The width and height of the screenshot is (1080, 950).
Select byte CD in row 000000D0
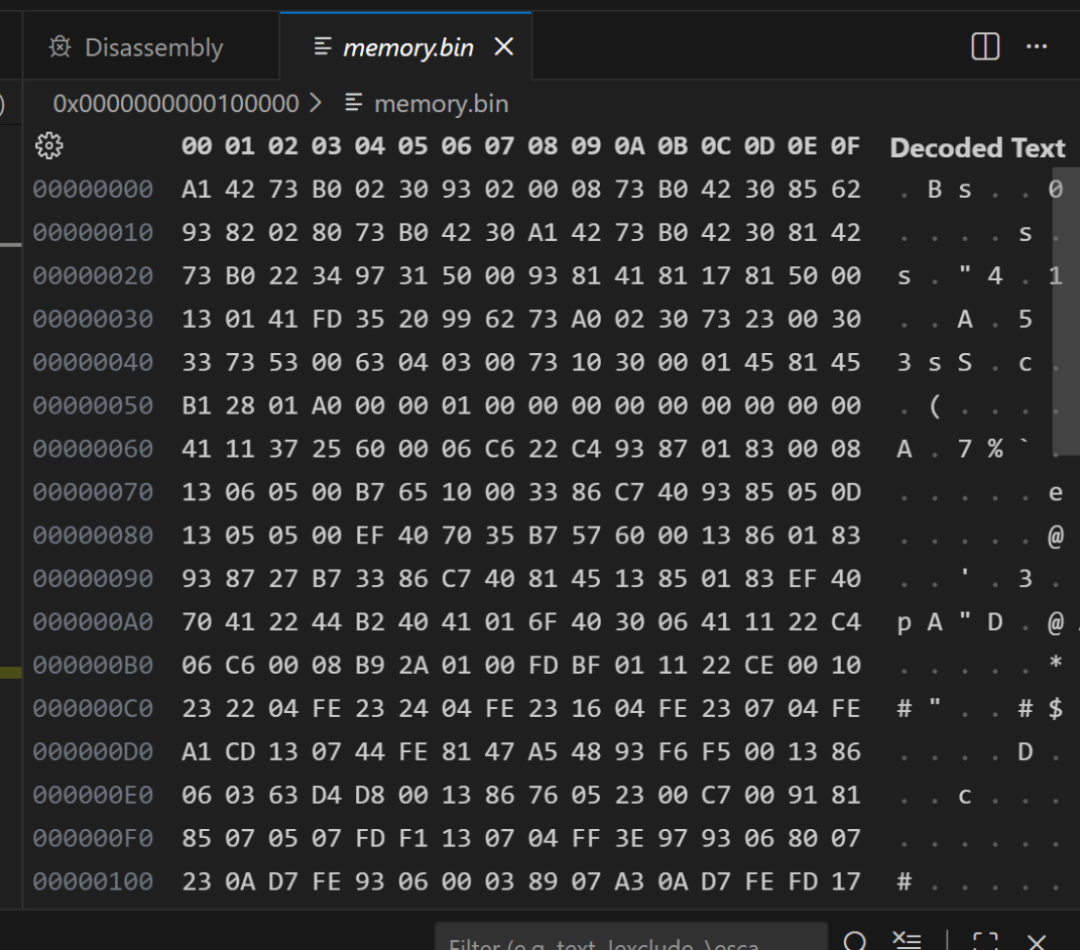pos(240,752)
